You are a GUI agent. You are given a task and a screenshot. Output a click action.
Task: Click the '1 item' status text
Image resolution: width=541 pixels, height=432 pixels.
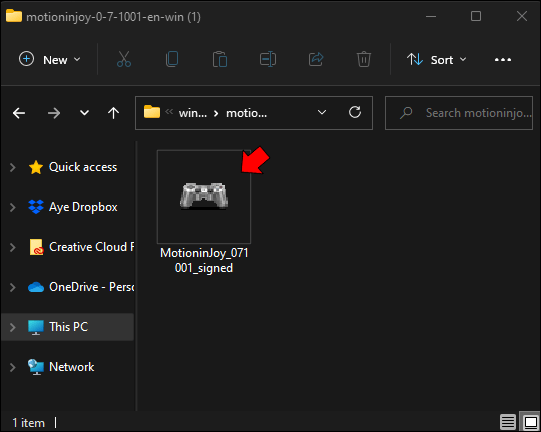[29, 423]
